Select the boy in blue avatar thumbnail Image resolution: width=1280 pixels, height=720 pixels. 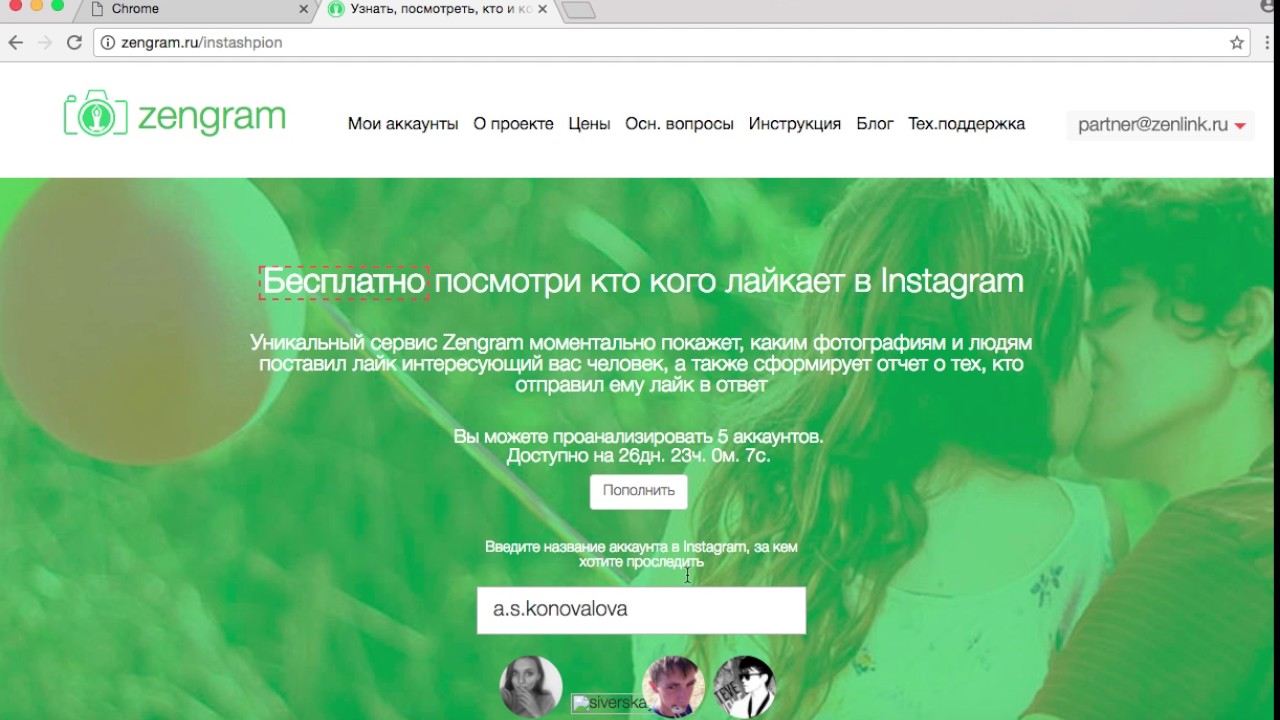[673, 687]
